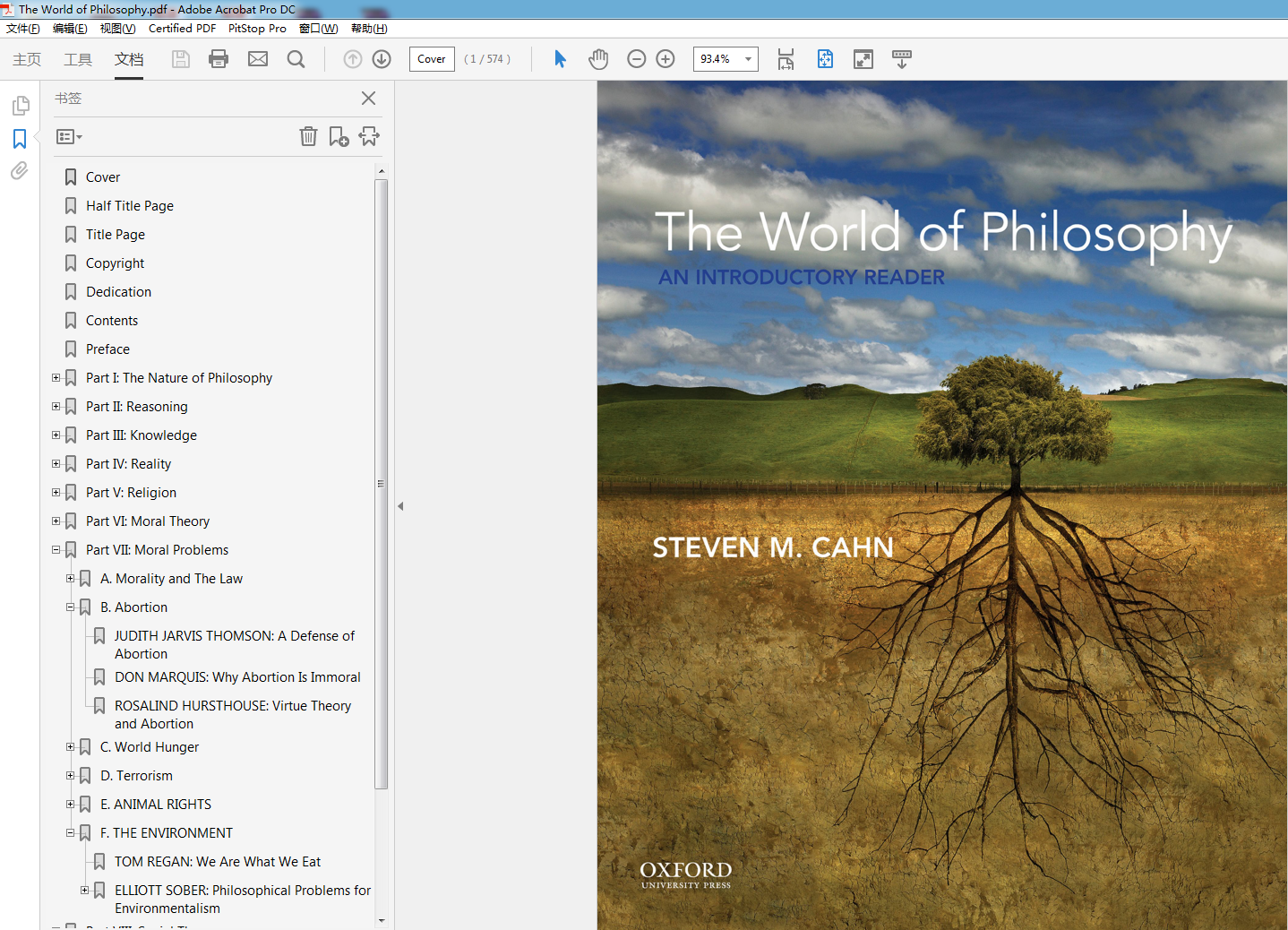Open Certified PDF menu
Image resolution: width=1288 pixels, height=930 pixels.
[182, 29]
